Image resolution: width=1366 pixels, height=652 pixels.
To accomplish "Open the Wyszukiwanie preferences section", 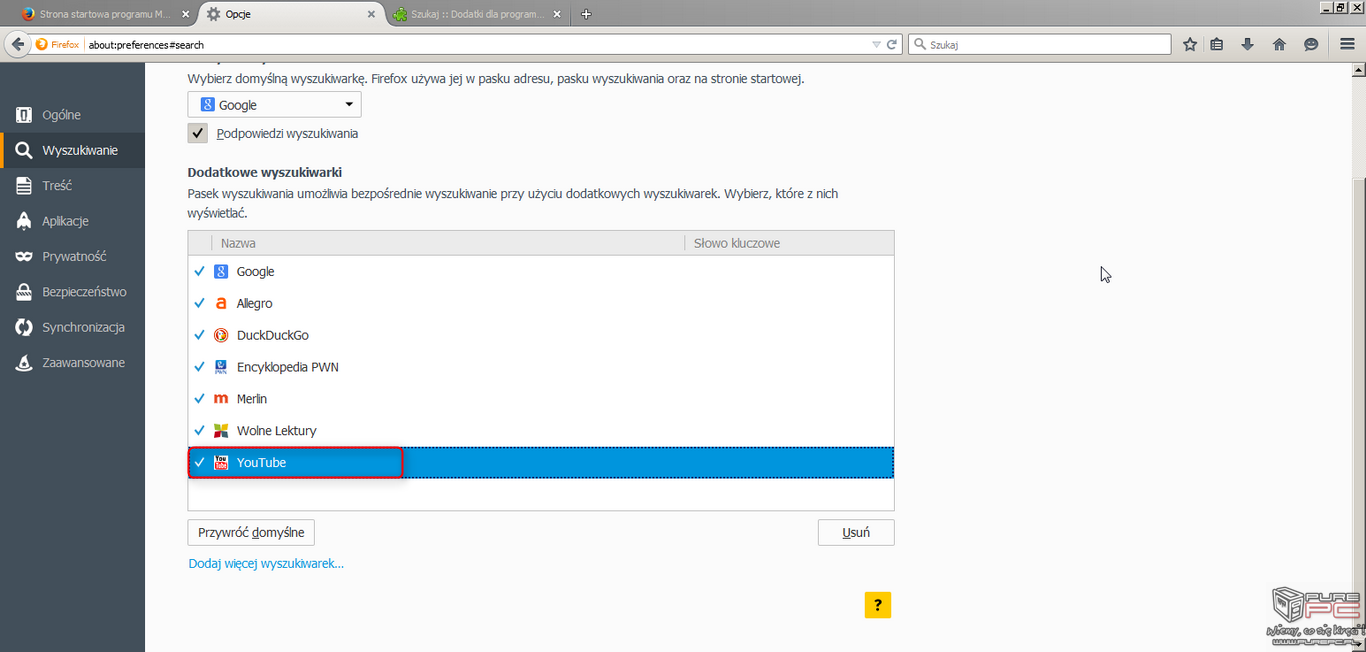I will tap(72, 150).
